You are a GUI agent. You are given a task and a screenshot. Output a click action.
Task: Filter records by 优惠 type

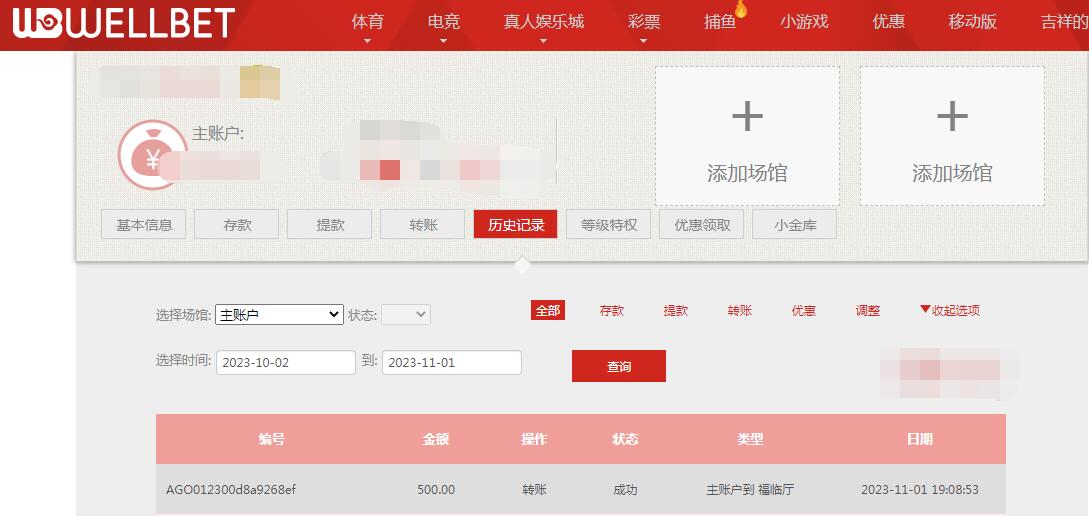click(804, 310)
